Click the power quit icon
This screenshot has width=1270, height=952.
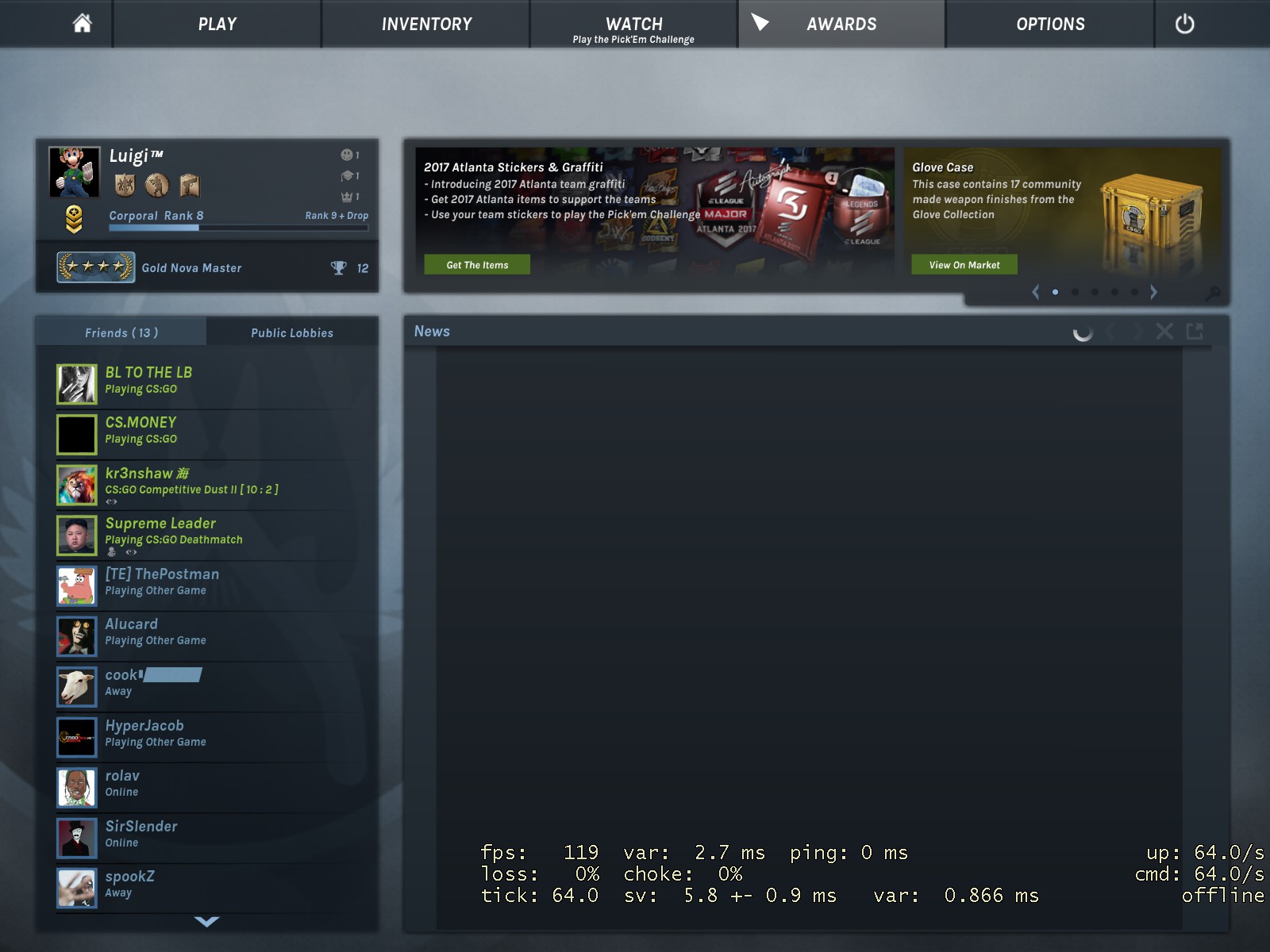pyautogui.click(x=1184, y=24)
